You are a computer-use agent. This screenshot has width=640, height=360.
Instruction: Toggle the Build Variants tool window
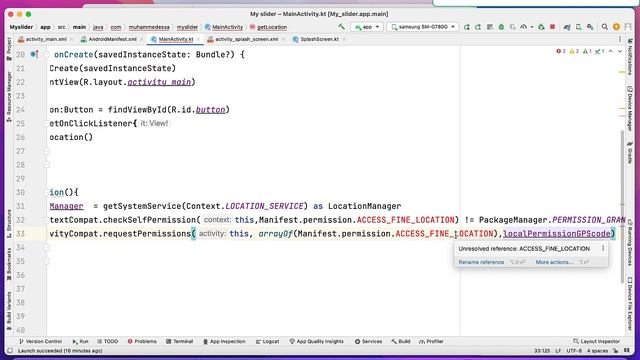tap(9, 311)
